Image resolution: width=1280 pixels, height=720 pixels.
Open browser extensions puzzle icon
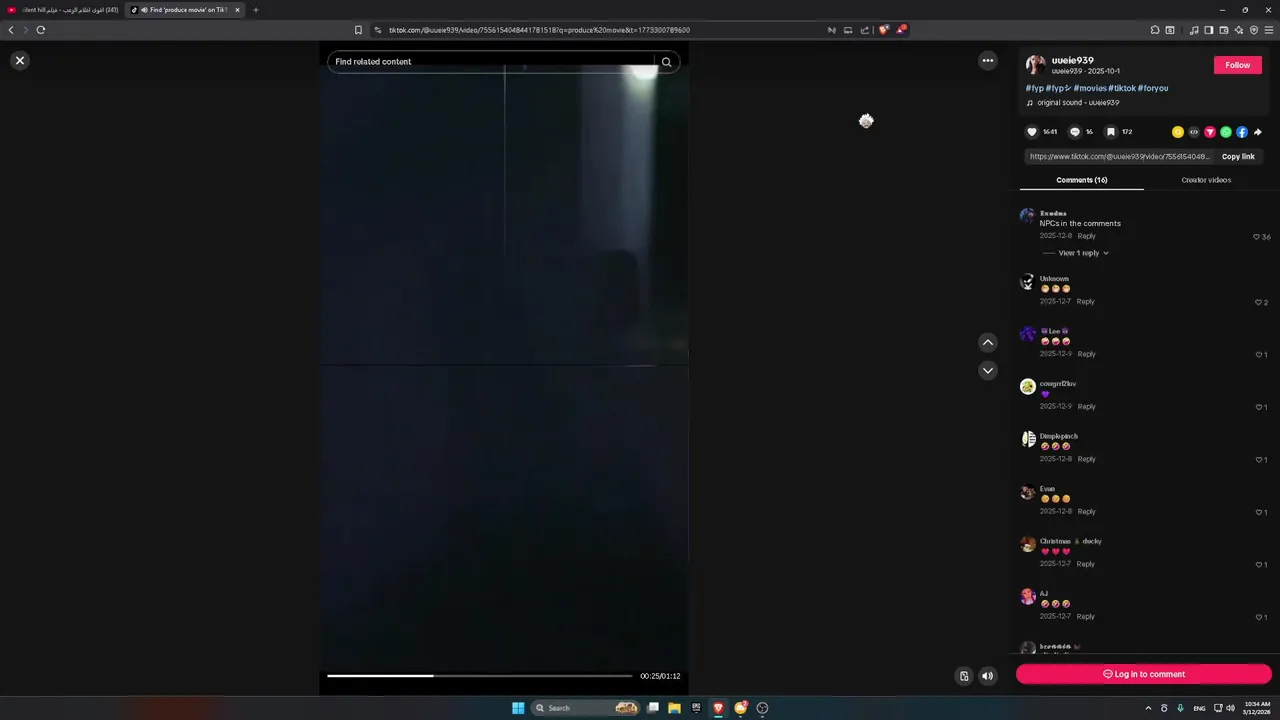(1155, 30)
